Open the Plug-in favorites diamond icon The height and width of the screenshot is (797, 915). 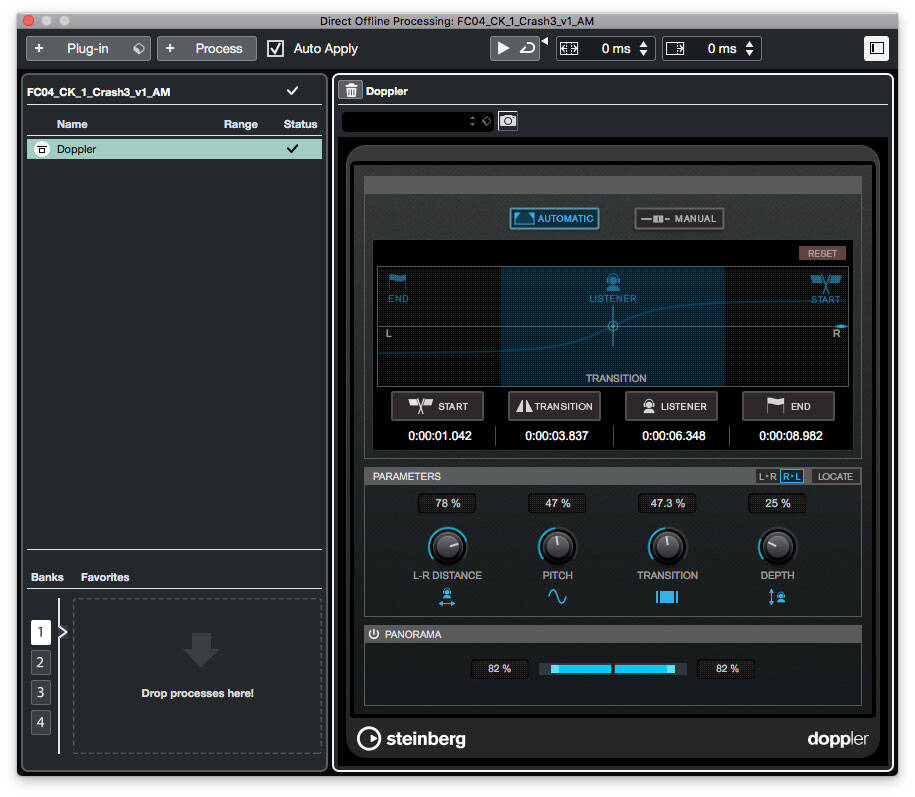point(139,48)
